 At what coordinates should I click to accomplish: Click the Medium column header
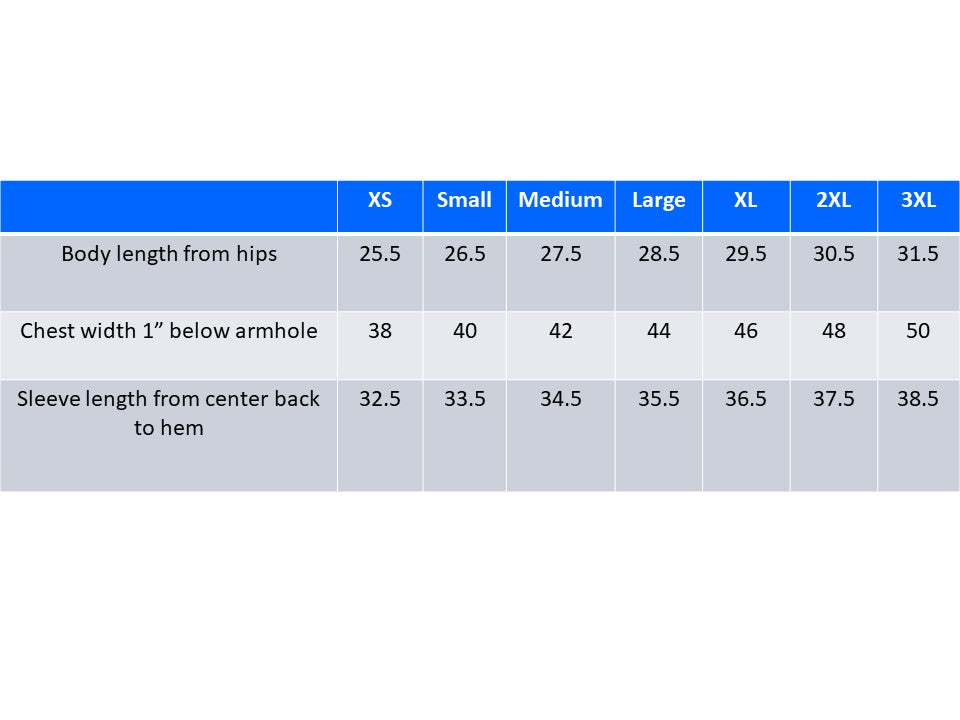click(560, 200)
